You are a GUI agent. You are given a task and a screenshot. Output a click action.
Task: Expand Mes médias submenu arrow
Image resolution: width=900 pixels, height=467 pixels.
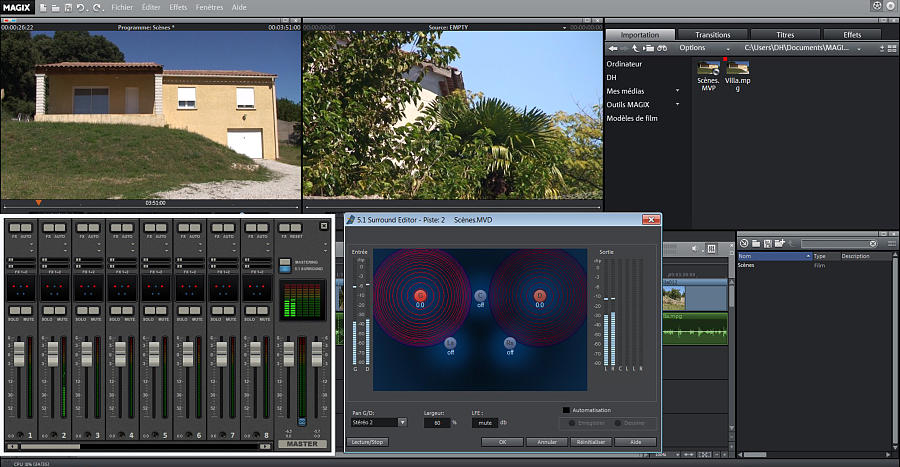point(677,91)
